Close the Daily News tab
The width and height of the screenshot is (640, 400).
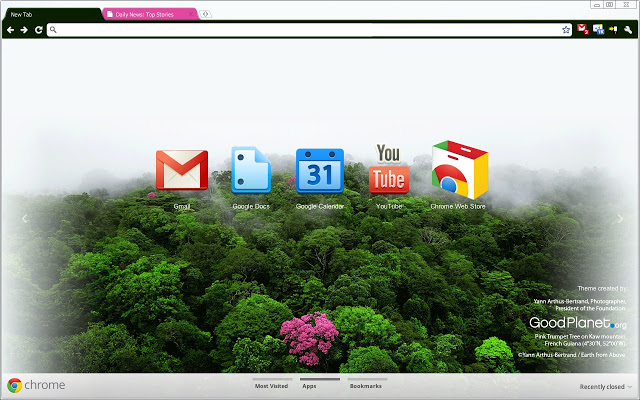click(191, 14)
